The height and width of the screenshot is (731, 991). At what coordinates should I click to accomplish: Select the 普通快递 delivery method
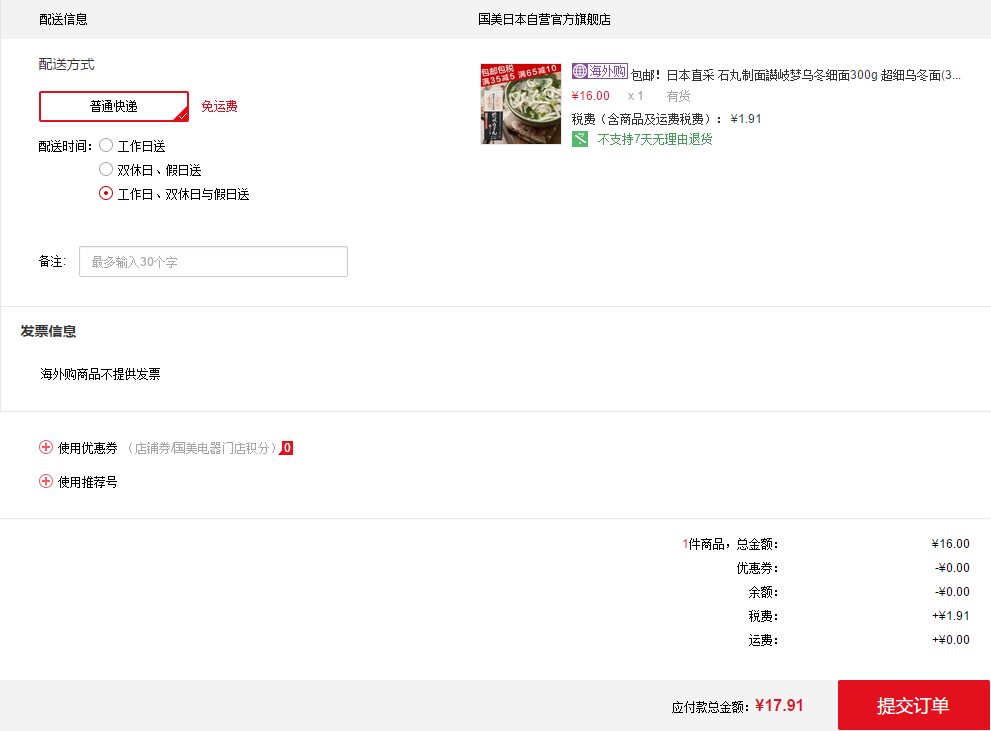114,106
